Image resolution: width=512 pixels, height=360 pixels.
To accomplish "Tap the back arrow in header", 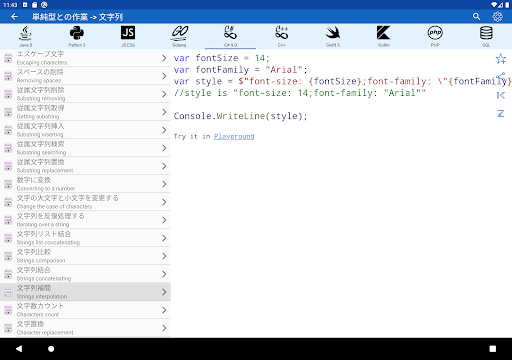I will [x=14, y=17].
